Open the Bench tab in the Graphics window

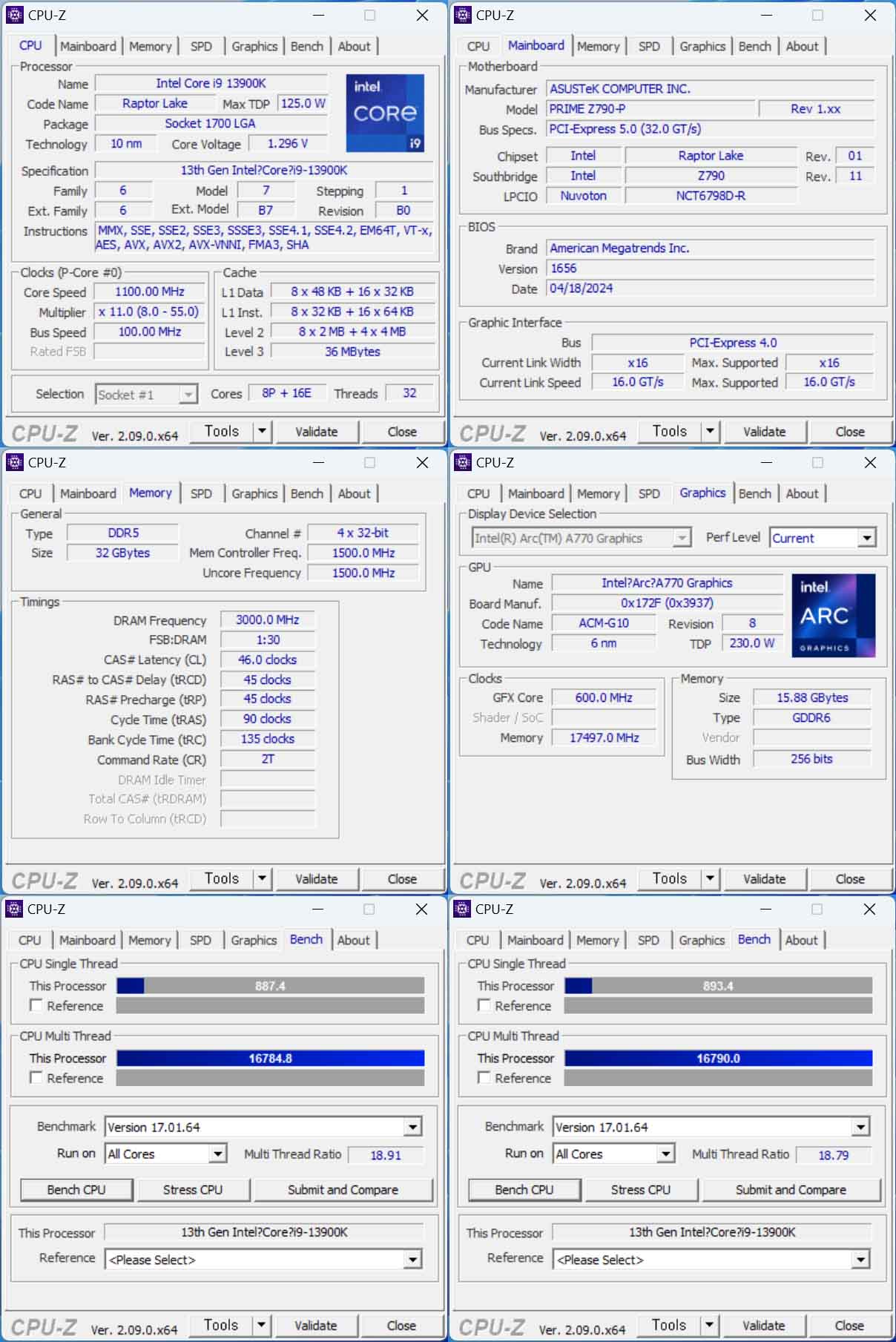pos(755,493)
